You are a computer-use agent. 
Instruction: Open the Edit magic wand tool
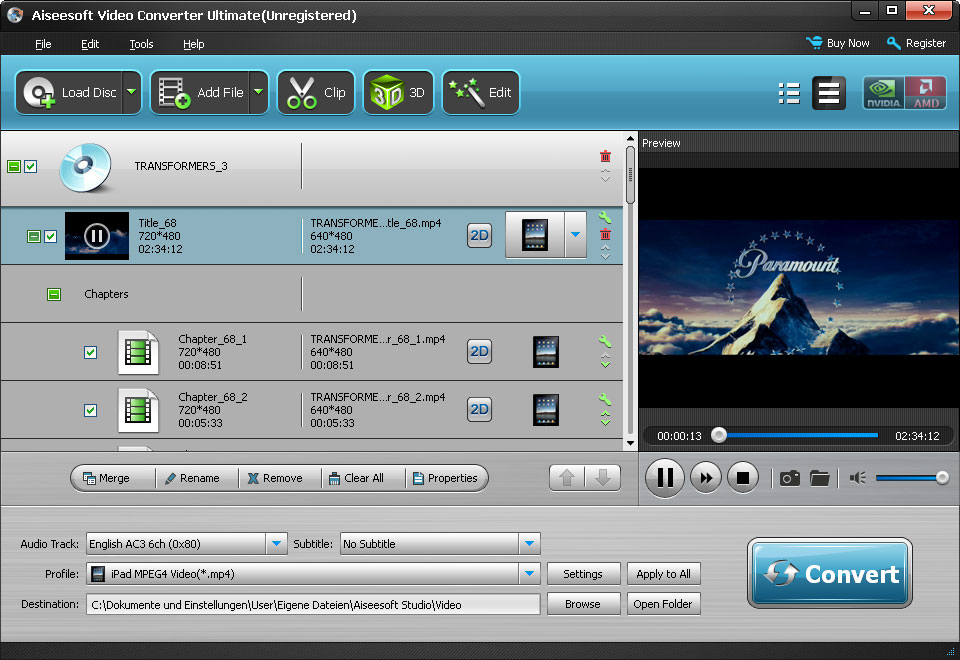pos(481,92)
